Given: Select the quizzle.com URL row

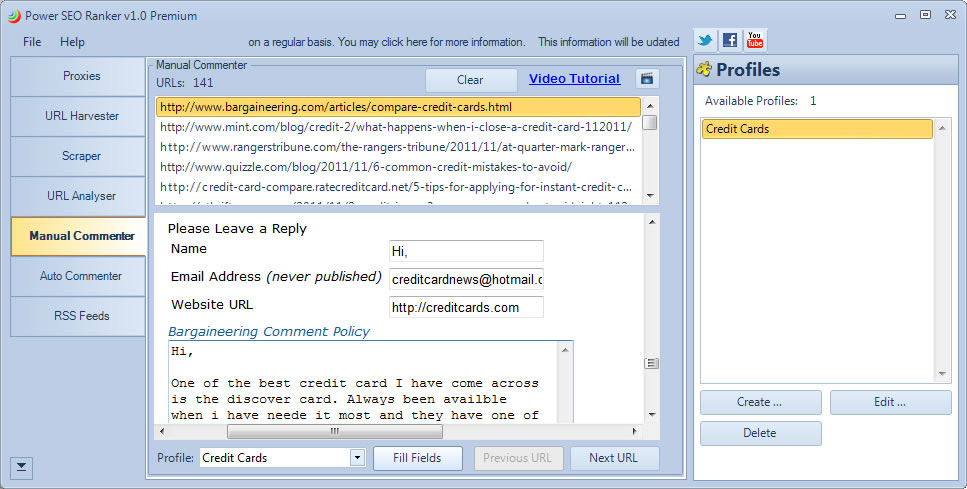Looking at the screenshot, I should click(398, 166).
